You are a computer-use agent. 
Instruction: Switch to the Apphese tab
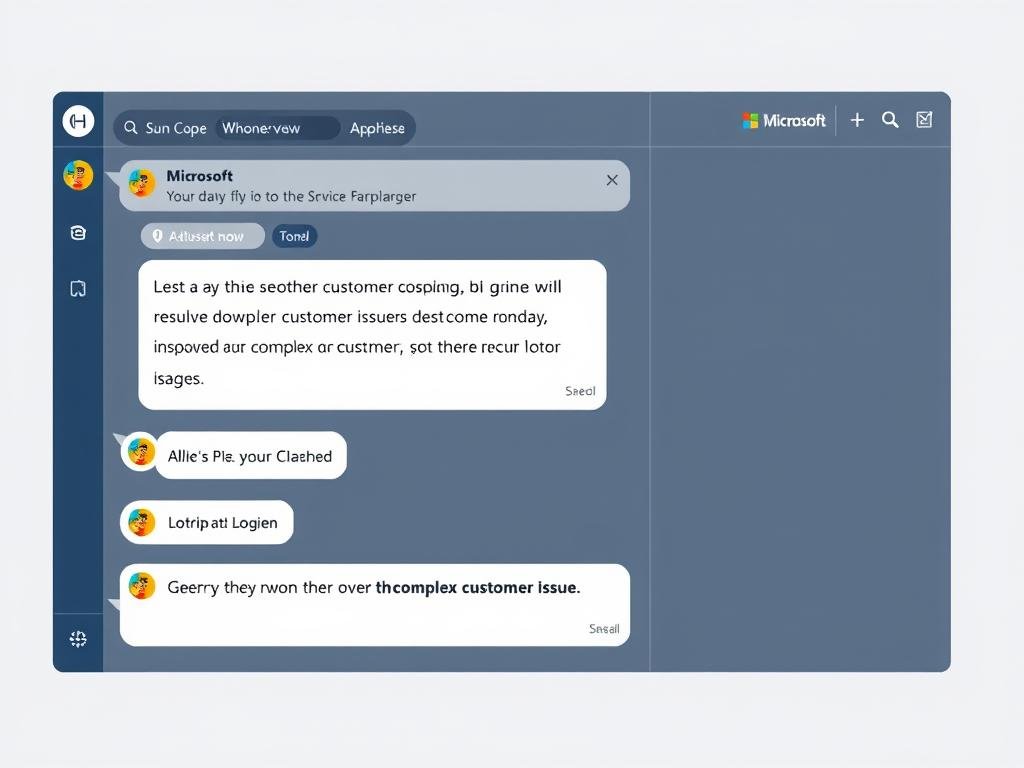click(x=377, y=128)
